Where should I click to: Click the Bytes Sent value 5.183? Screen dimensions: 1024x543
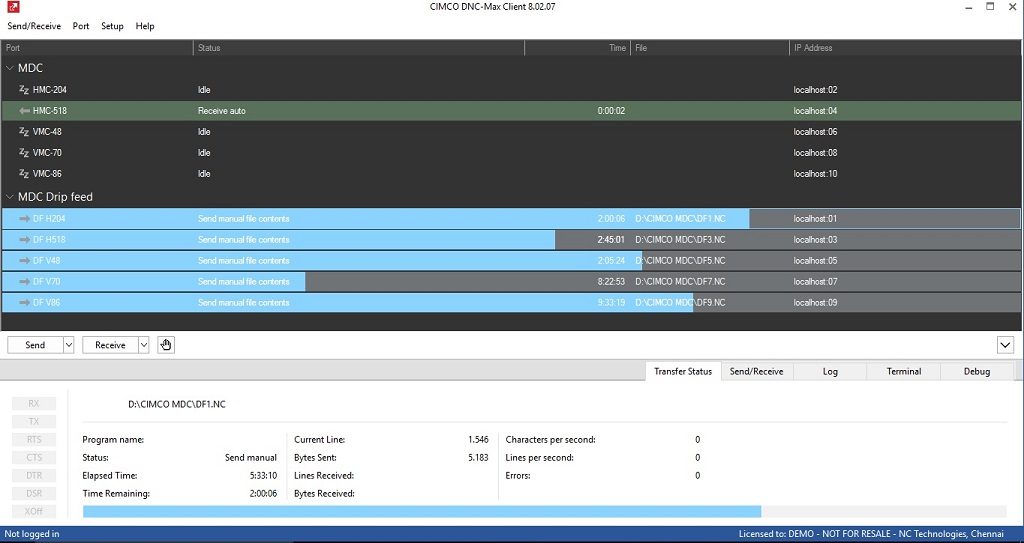pyautogui.click(x=478, y=457)
